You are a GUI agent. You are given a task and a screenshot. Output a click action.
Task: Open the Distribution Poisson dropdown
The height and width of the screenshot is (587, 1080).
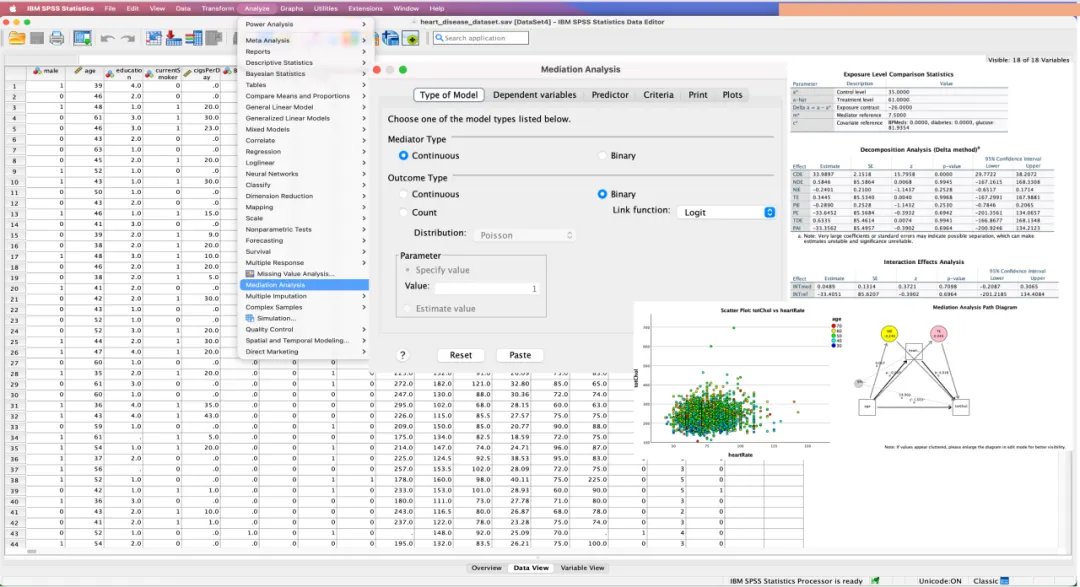point(524,235)
